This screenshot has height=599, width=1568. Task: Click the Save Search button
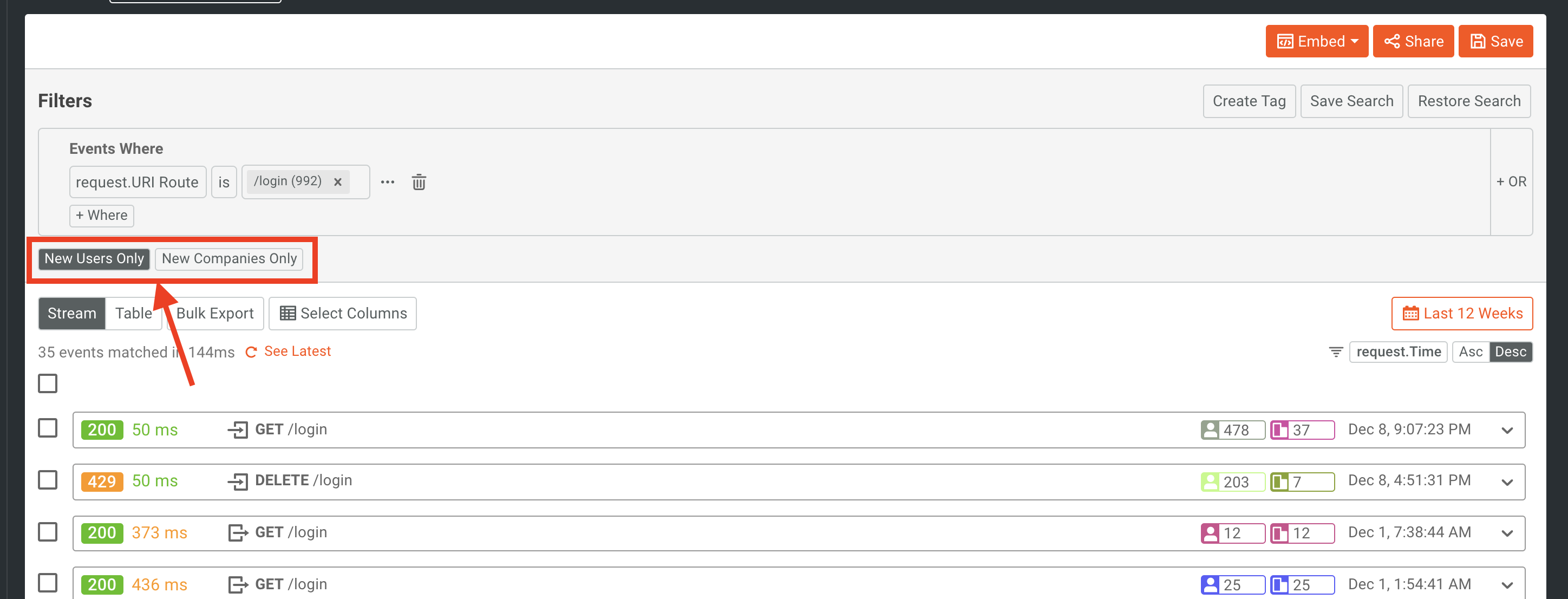[1351, 101]
